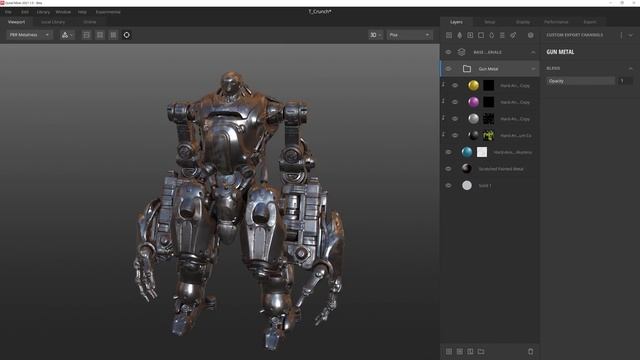Open the PBR Metalness dropdown
This screenshot has width=640, height=360.
click(29, 35)
